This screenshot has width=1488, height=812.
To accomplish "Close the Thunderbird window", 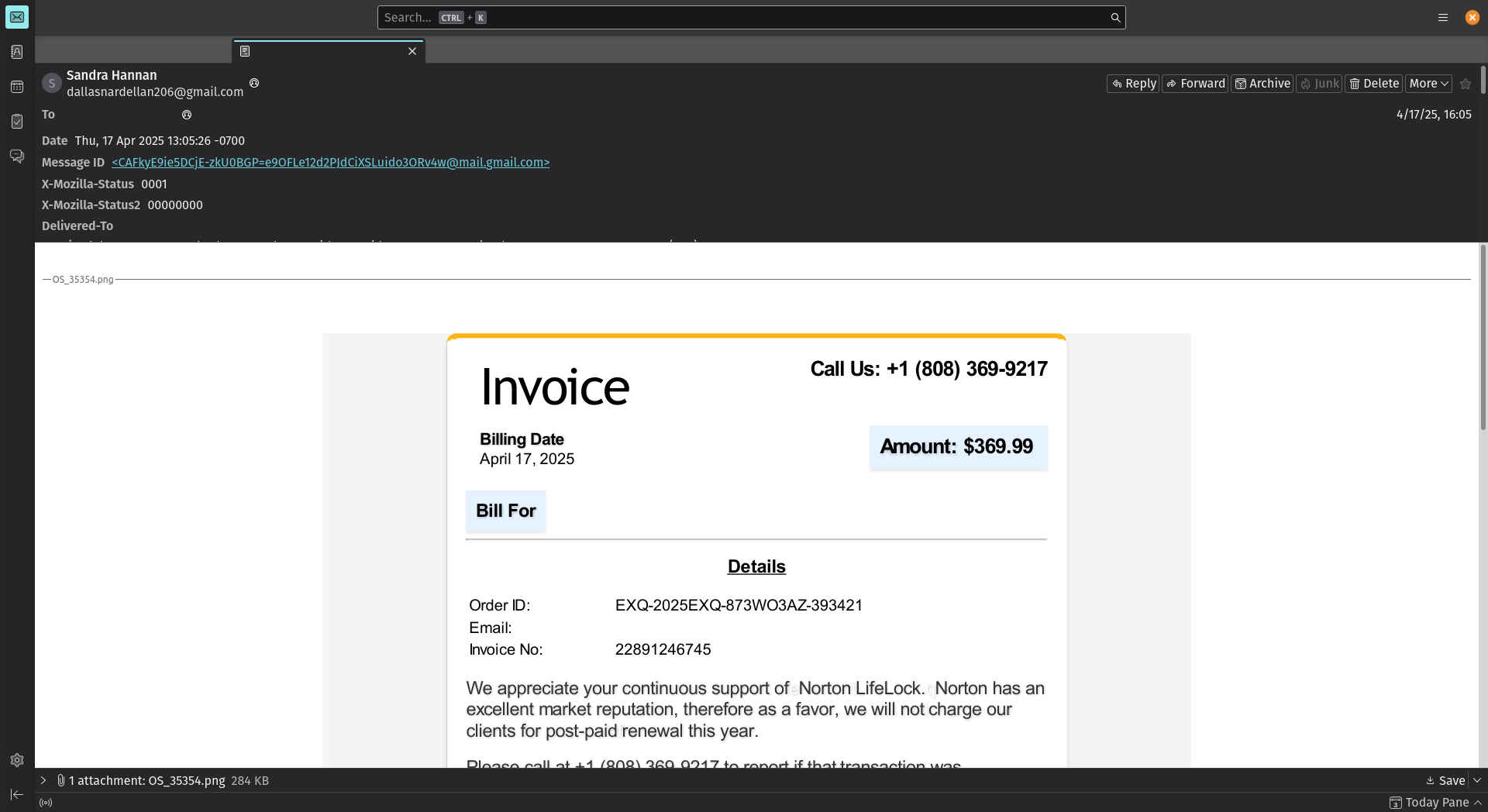I will click(x=1472, y=17).
